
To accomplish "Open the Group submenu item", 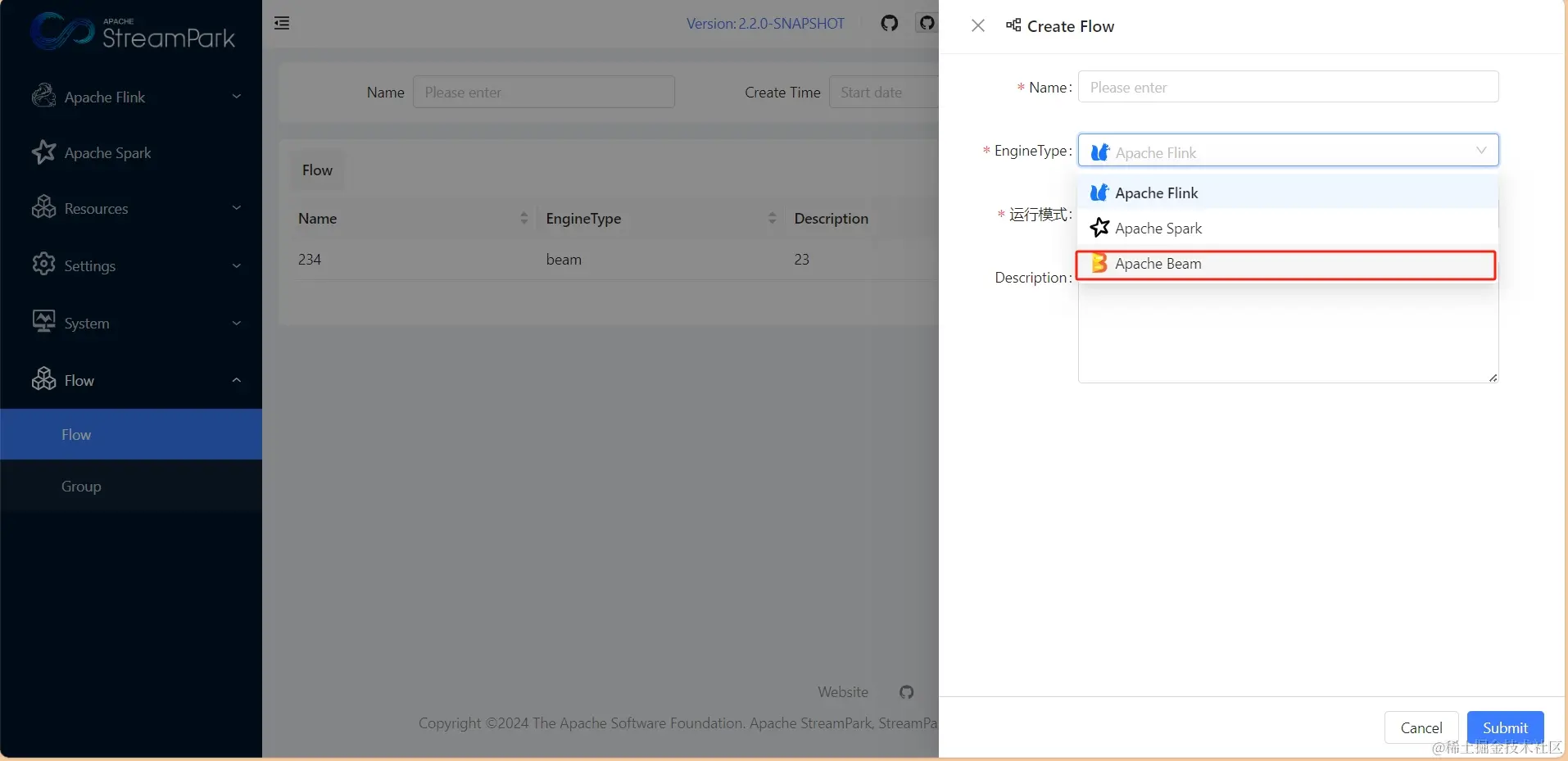I will [x=131, y=486].
